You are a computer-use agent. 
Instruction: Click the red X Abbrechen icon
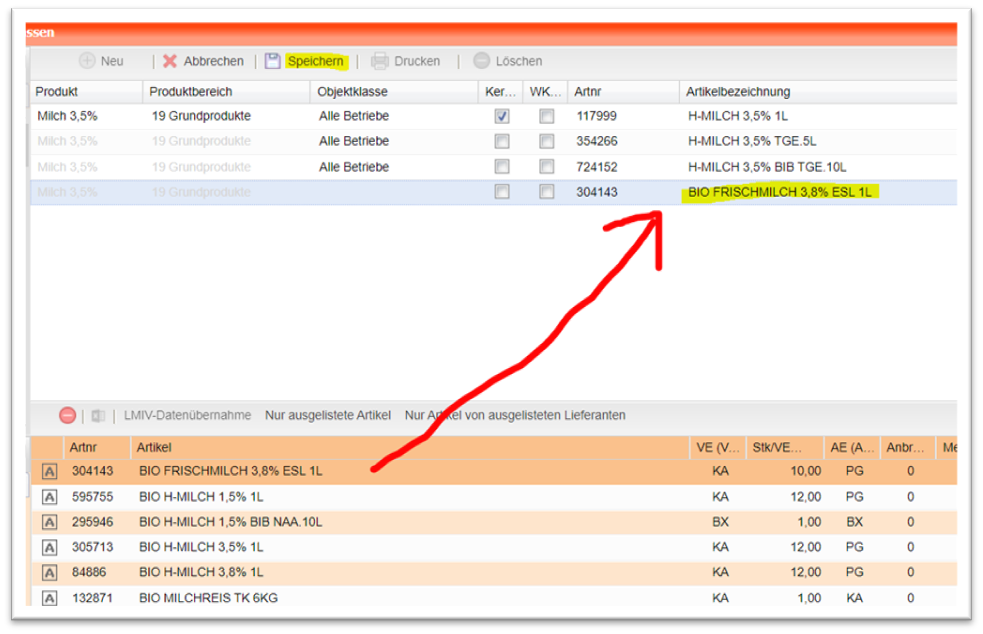click(x=170, y=61)
